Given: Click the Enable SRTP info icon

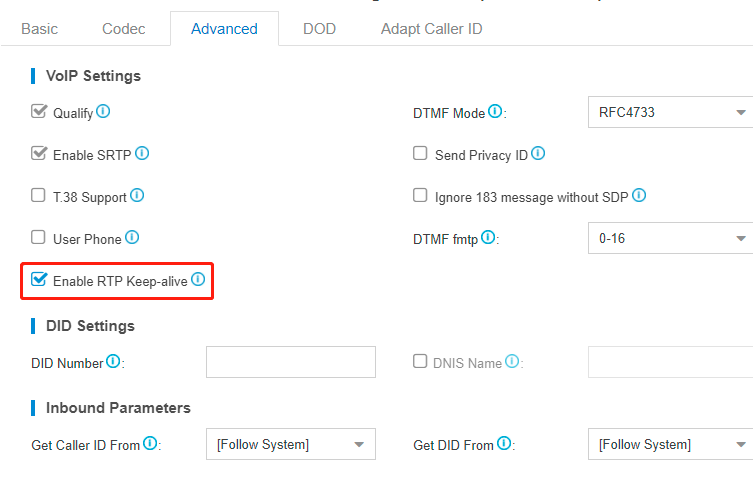Looking at the screenshot, I should (x=142, y=153).
